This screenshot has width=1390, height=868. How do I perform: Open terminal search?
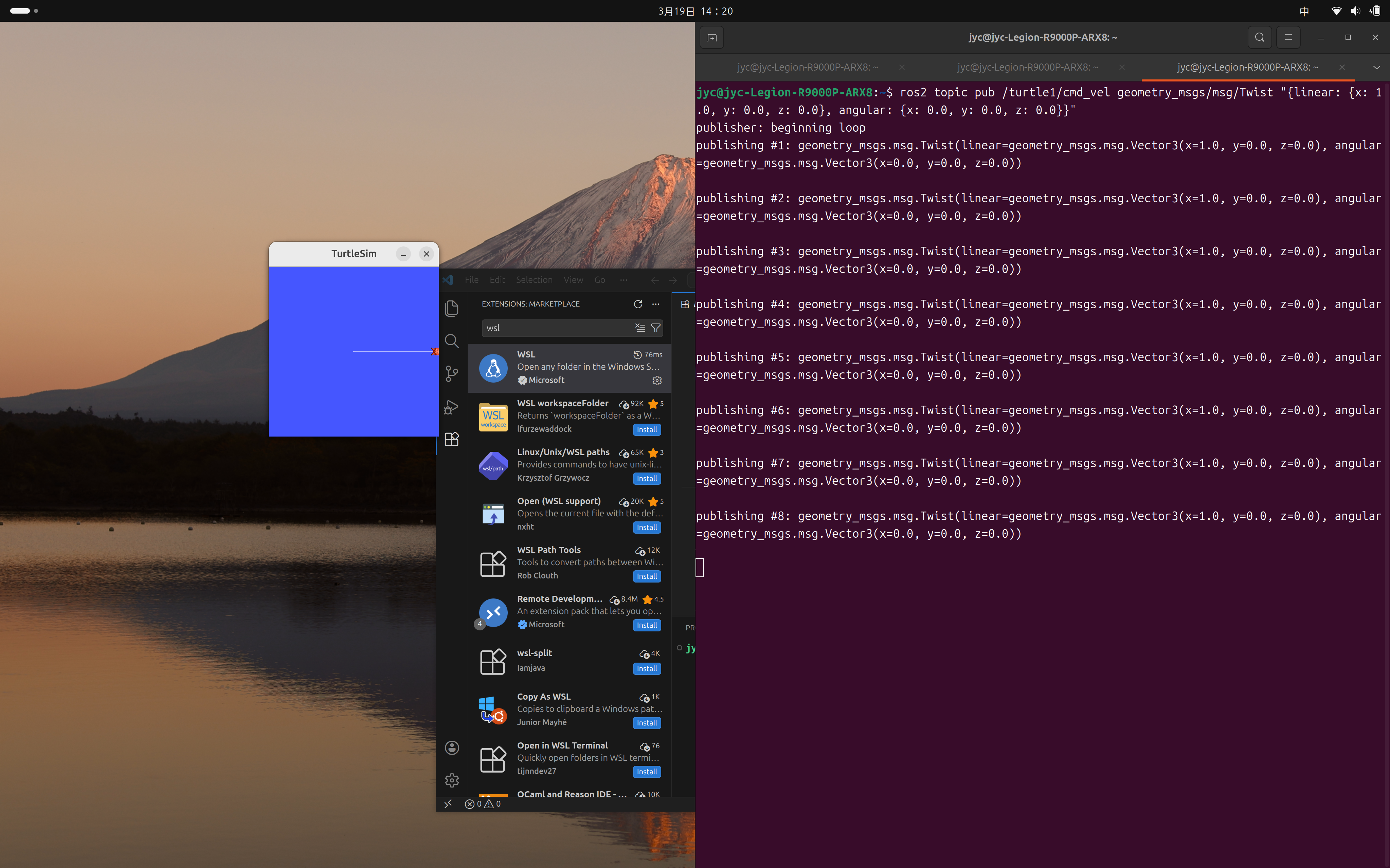click(x=1260, y=37)
